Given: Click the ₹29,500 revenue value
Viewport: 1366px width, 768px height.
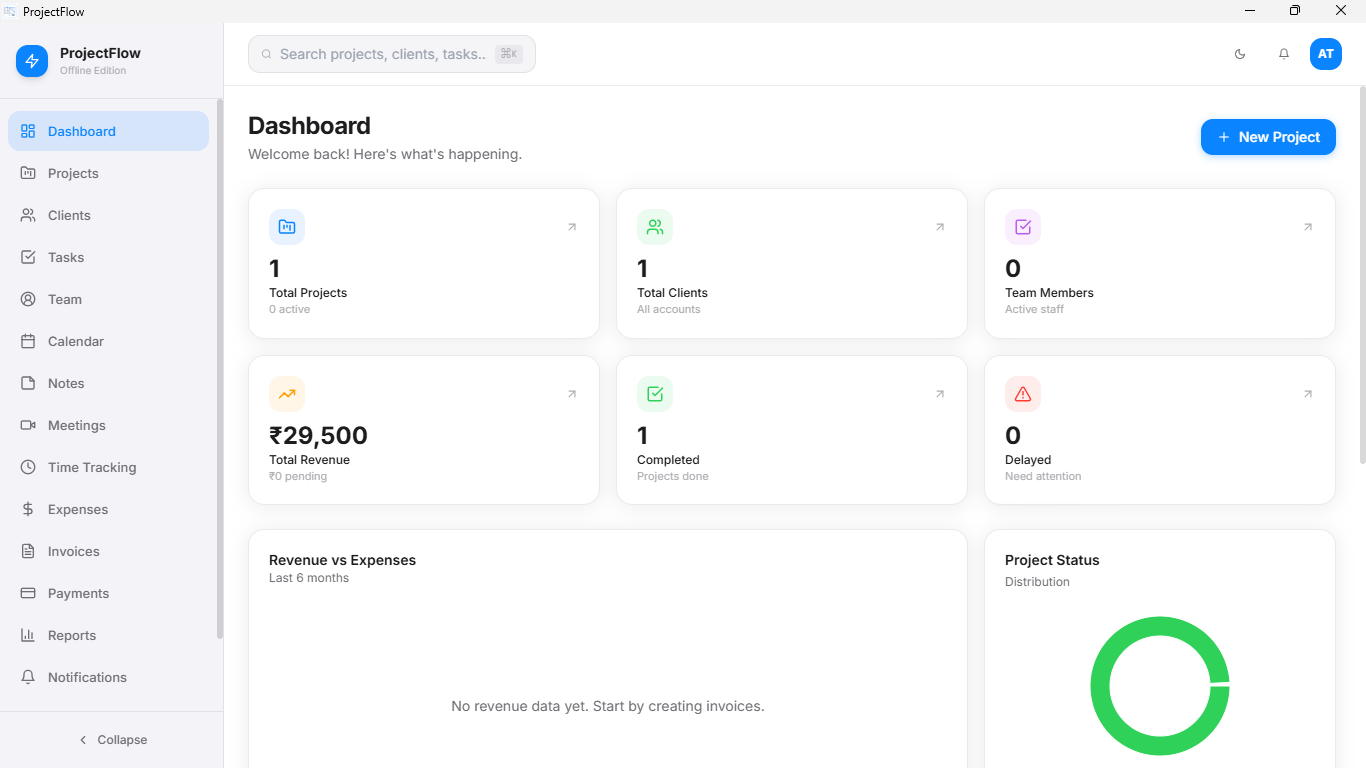Looking at the screenshot, I should [318, 436].
